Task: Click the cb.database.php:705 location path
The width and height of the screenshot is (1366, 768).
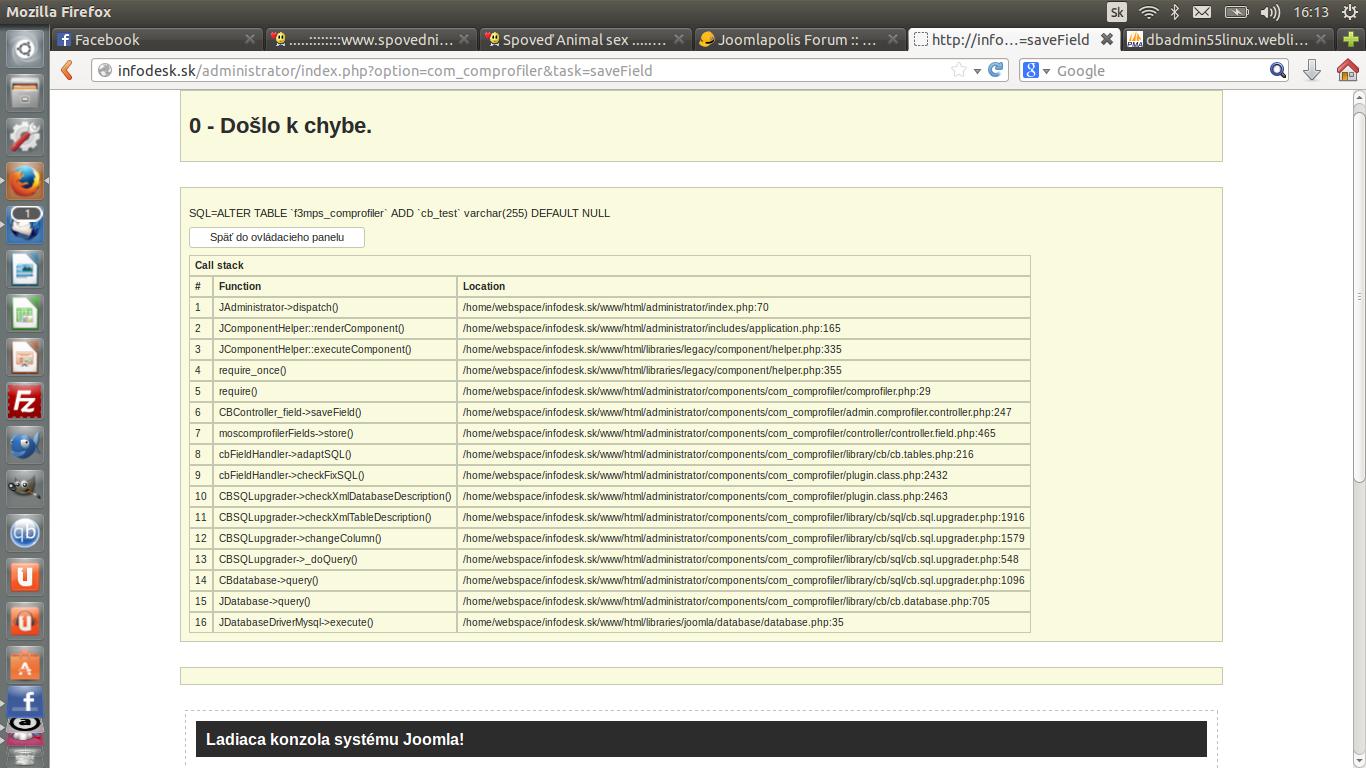Action: 726,601
